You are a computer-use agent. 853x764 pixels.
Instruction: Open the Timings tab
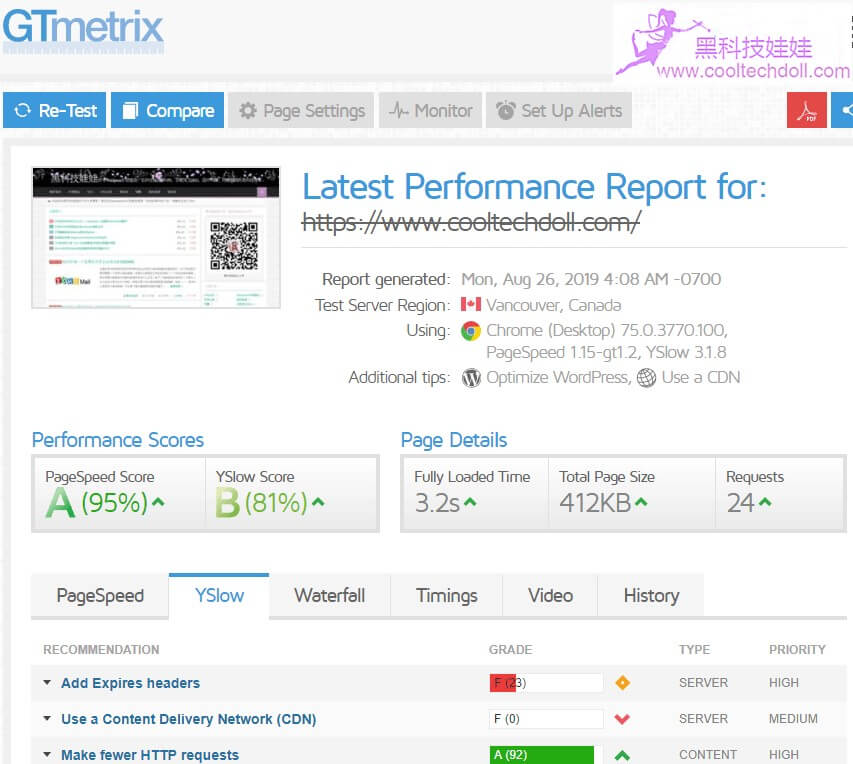pos(447,596)
